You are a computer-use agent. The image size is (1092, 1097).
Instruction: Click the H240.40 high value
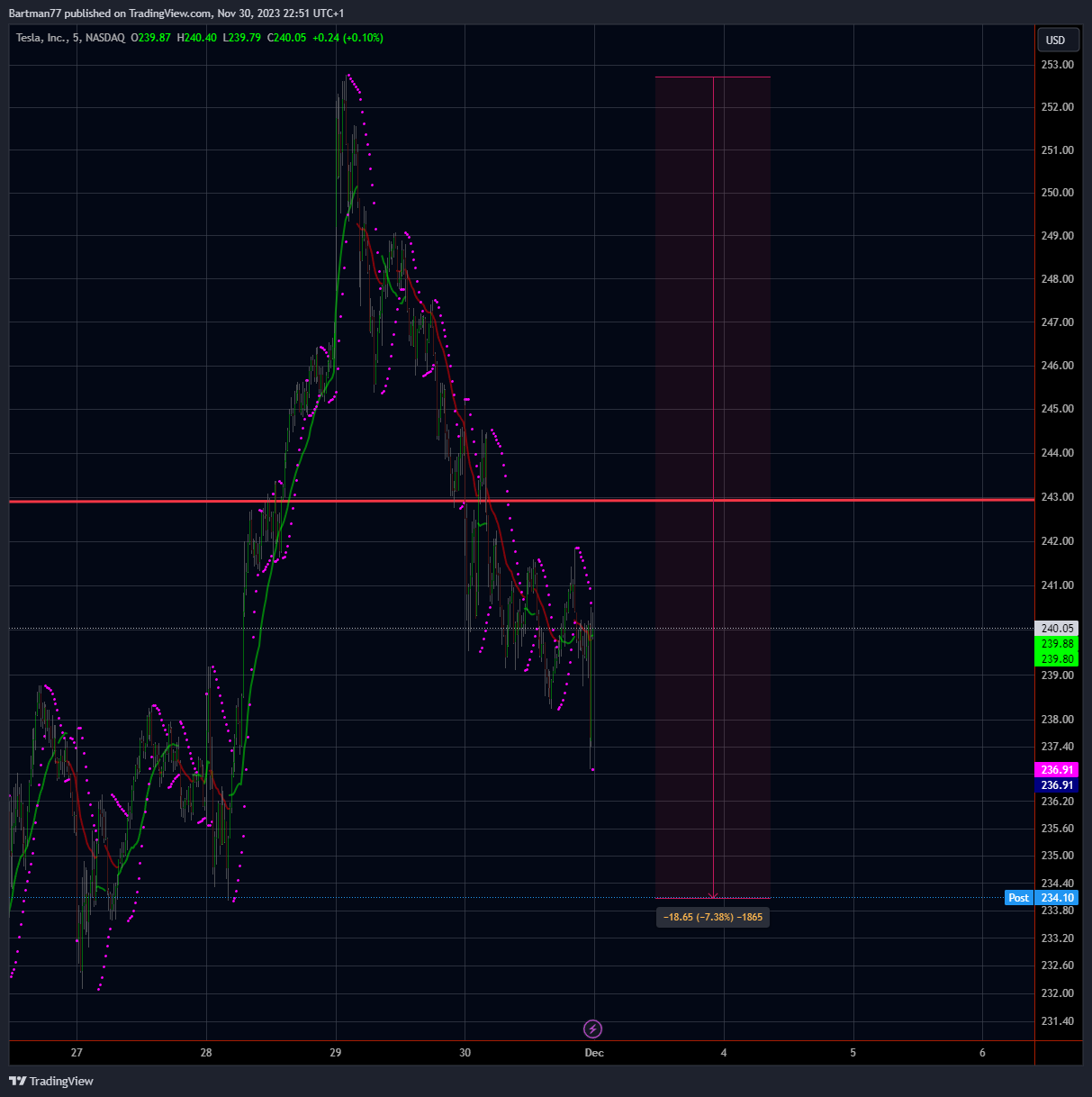(196, 38)
